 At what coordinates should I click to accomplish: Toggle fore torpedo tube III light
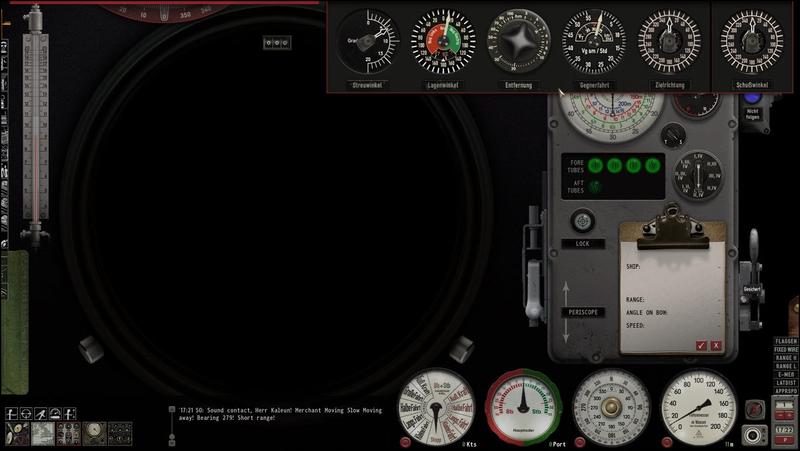[633, 165]
